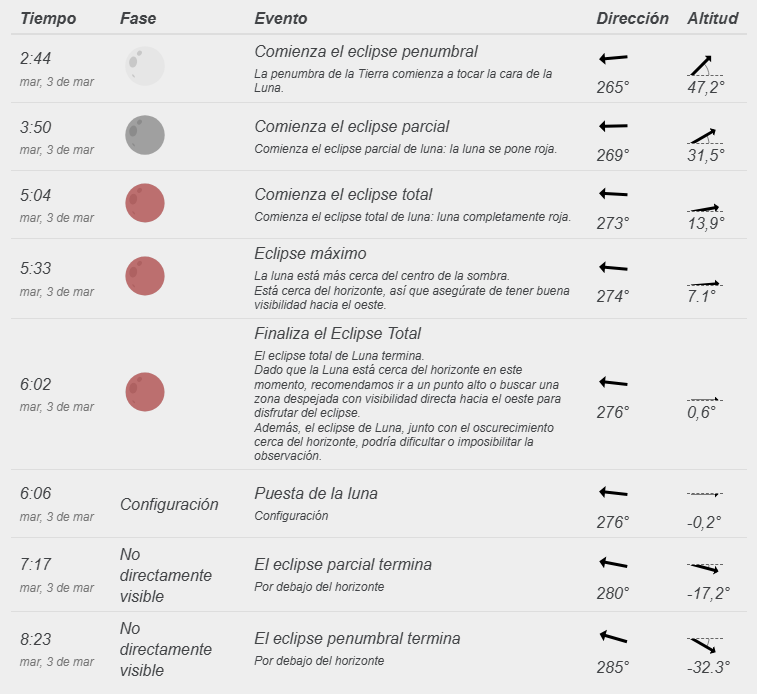Click the -32.3° altitude arrow icon
This screenshot has height=694, width=757.
click(x=705, y=643)
